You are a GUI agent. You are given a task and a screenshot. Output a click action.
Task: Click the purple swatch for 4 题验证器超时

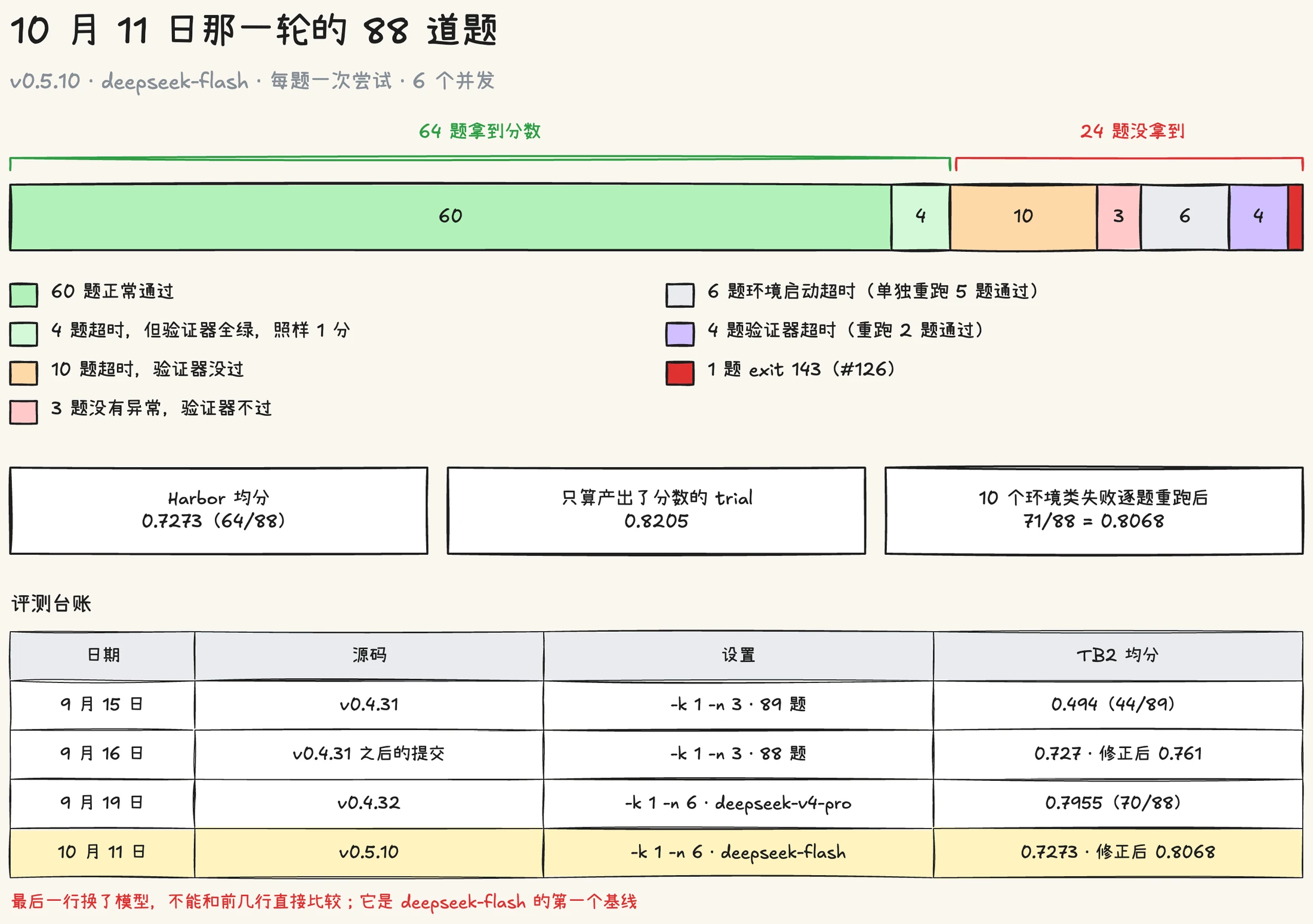[x=680, y=333]
